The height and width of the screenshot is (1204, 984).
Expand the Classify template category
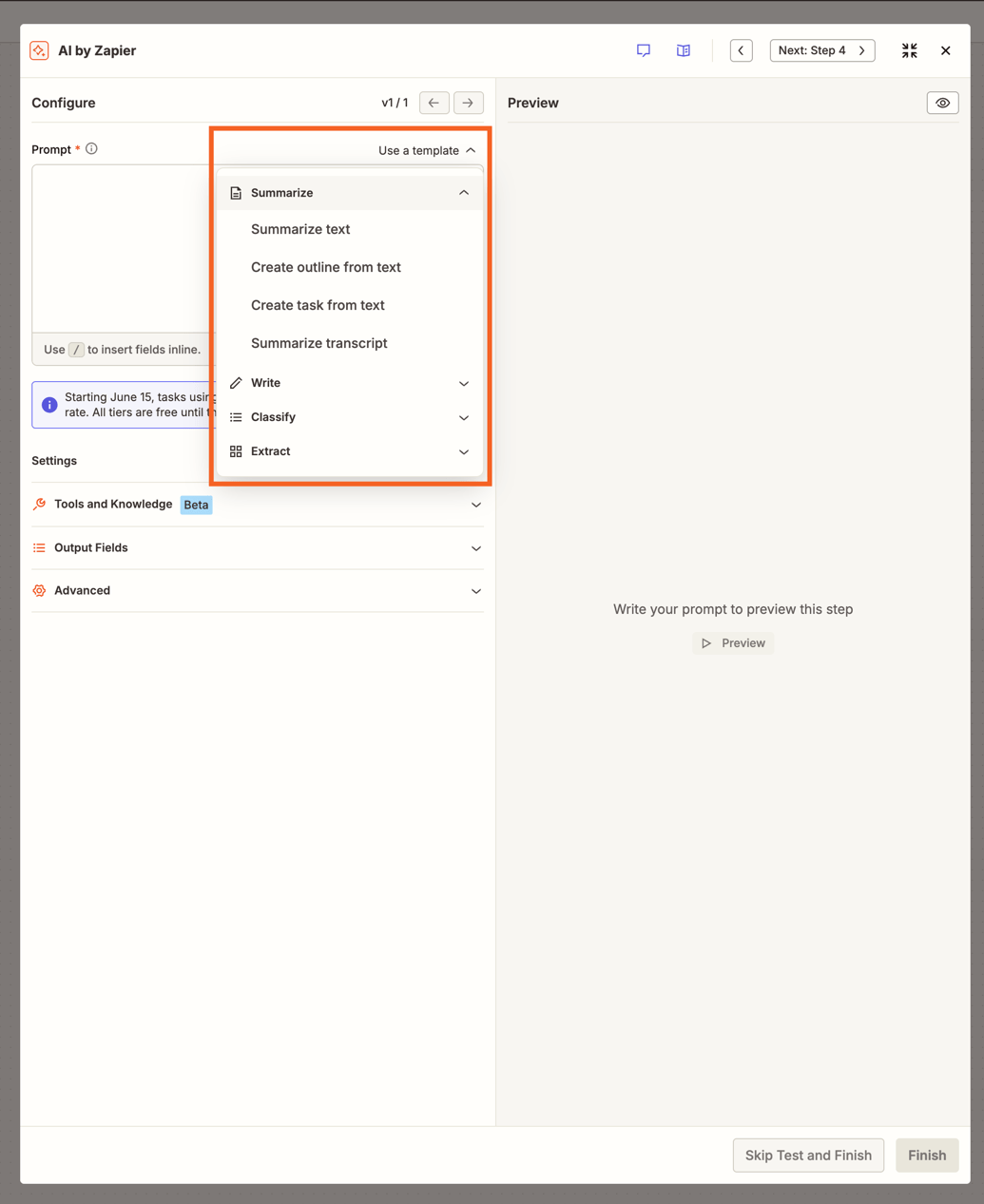click(x=350, y=417)
